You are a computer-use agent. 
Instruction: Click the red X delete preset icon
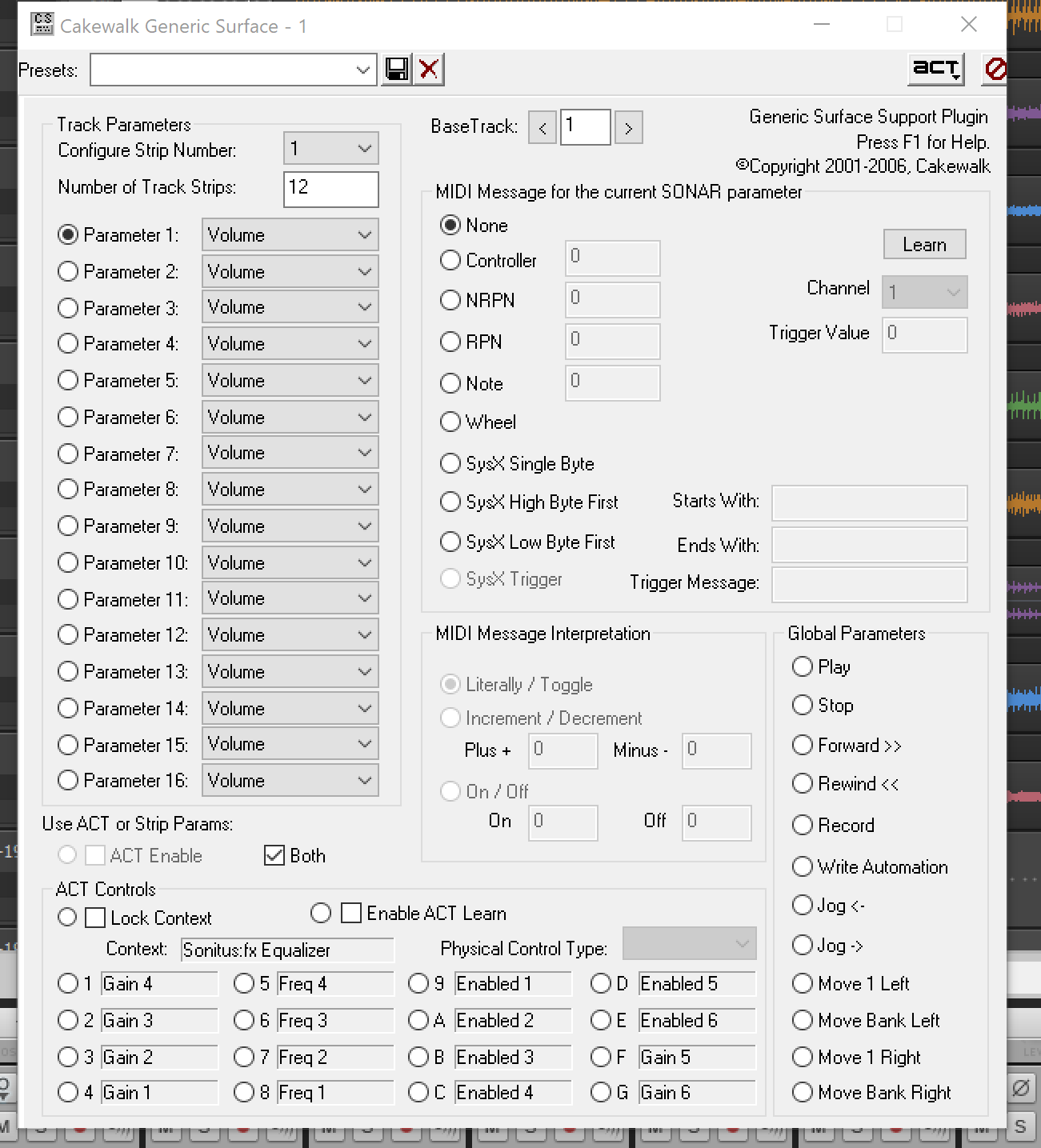tap(429, 70)
